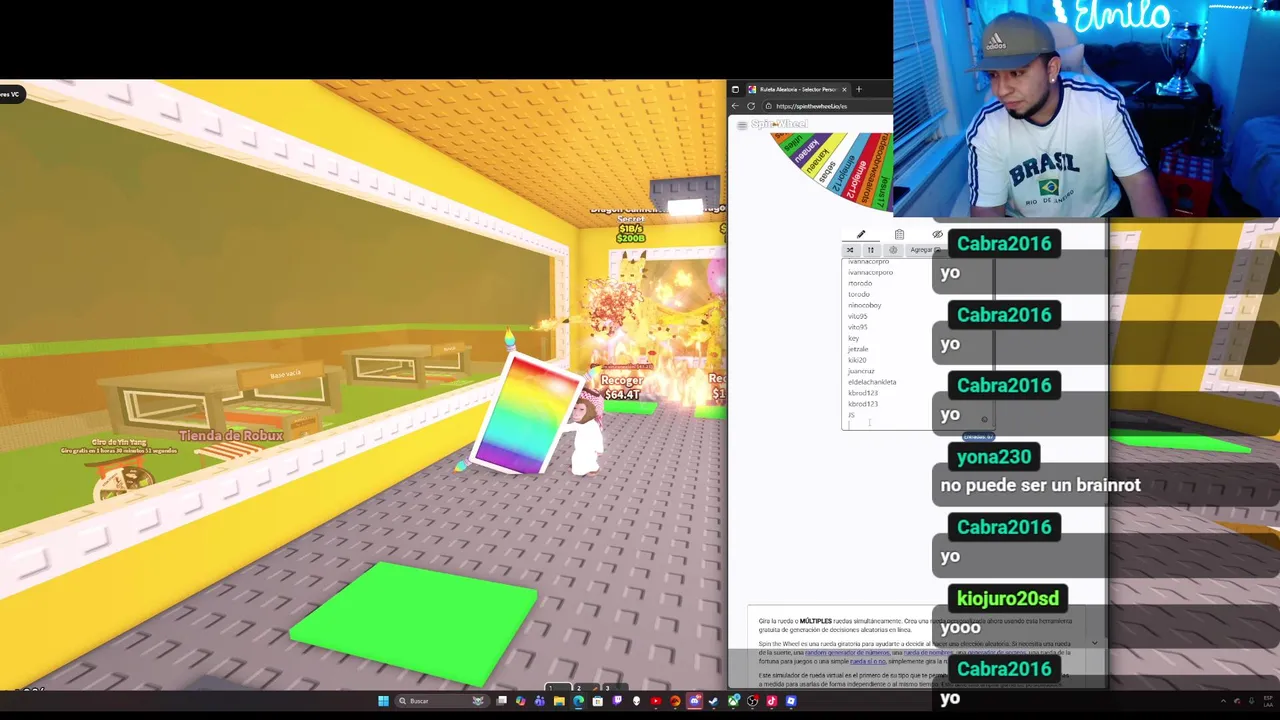Go back in the browser
The width and height of the screenshot is (1280, 720).
[x=735, y=106]
